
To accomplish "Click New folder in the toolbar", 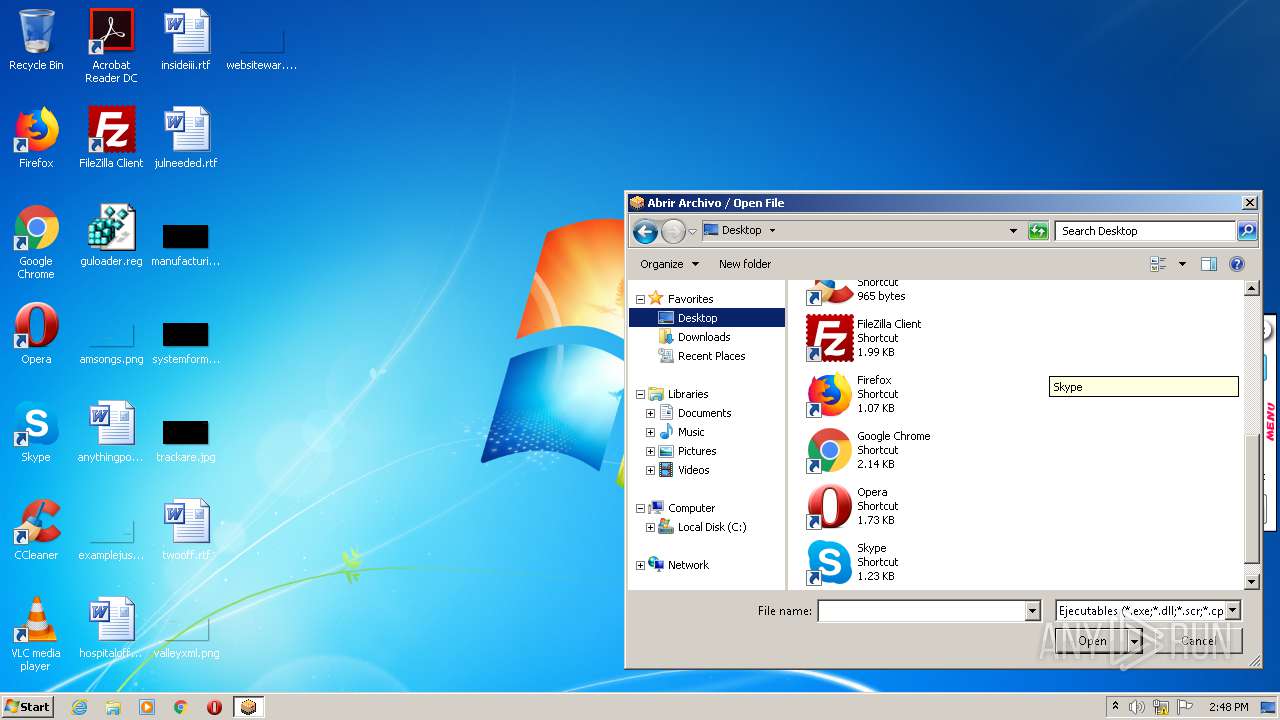I will tap(745, 264).
